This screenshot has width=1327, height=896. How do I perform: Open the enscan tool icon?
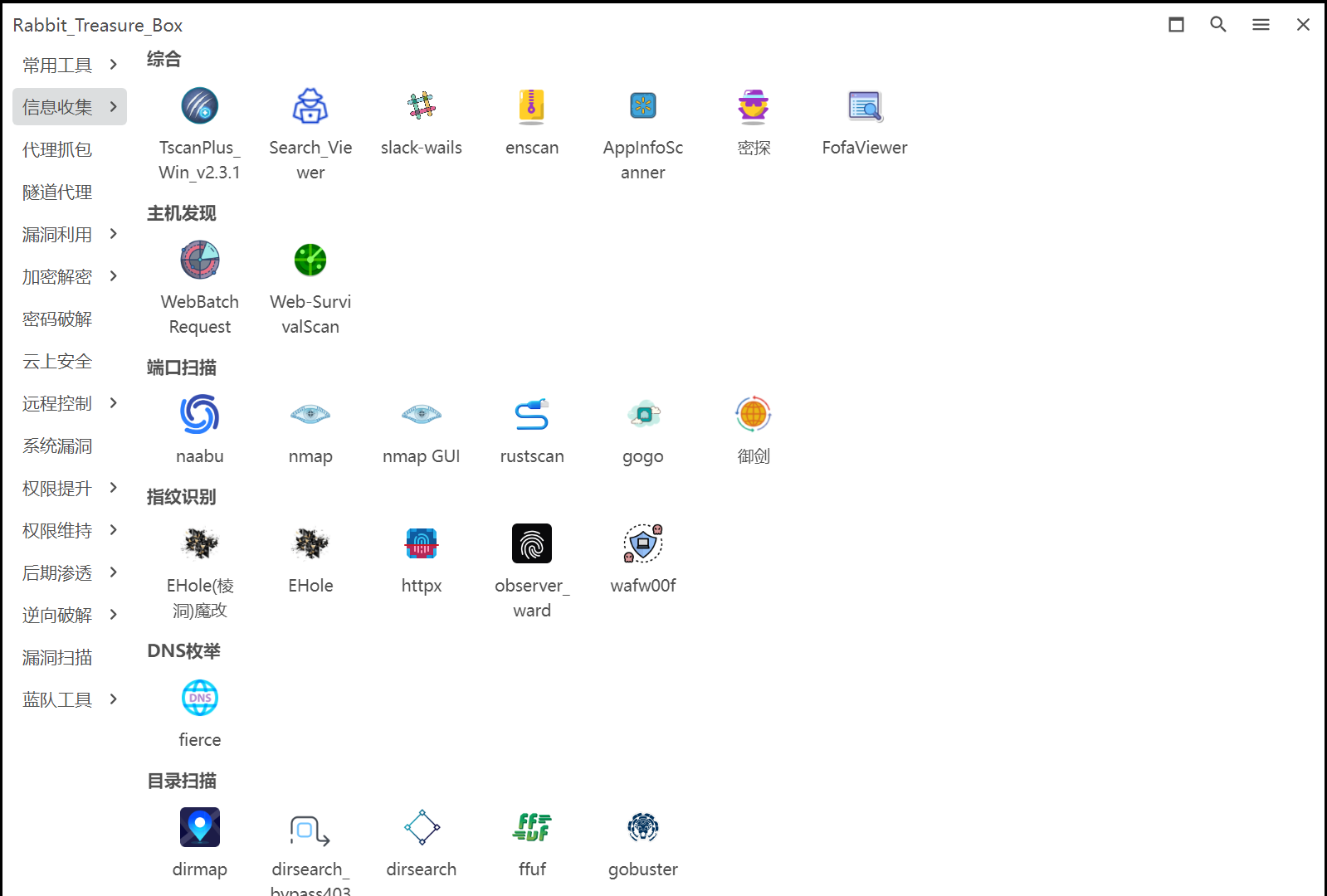pyautogui.click(x=532, y=106)
